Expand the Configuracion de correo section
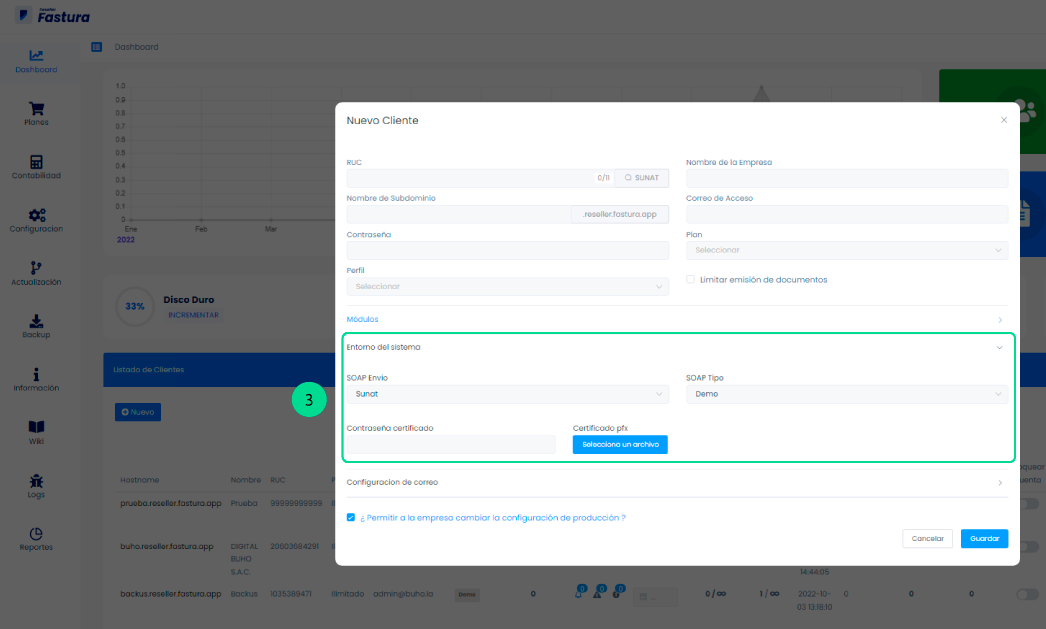Viewport: 1046px width, 629px height. [676, 482]
